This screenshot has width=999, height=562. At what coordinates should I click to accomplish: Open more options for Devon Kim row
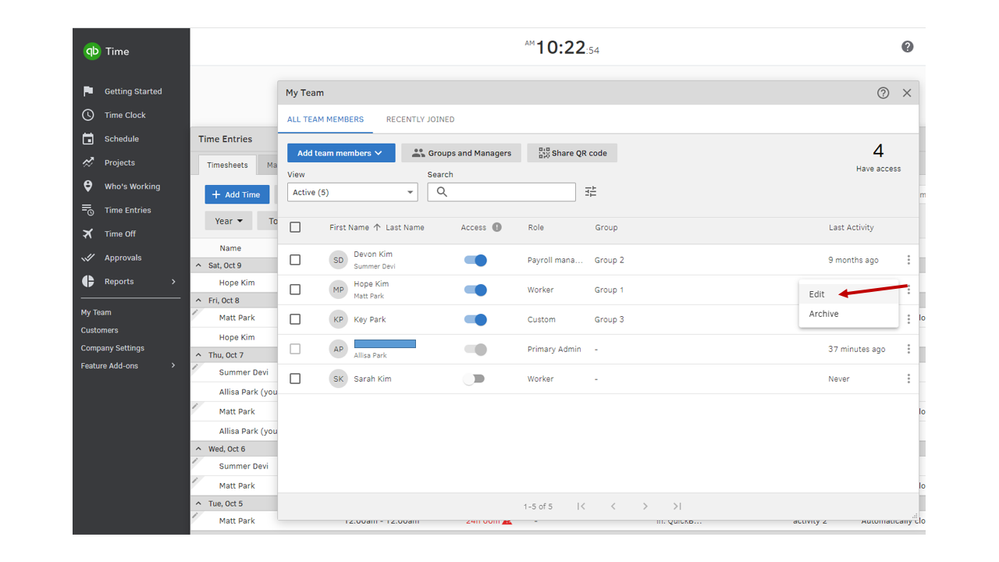[x=909, y=260]
